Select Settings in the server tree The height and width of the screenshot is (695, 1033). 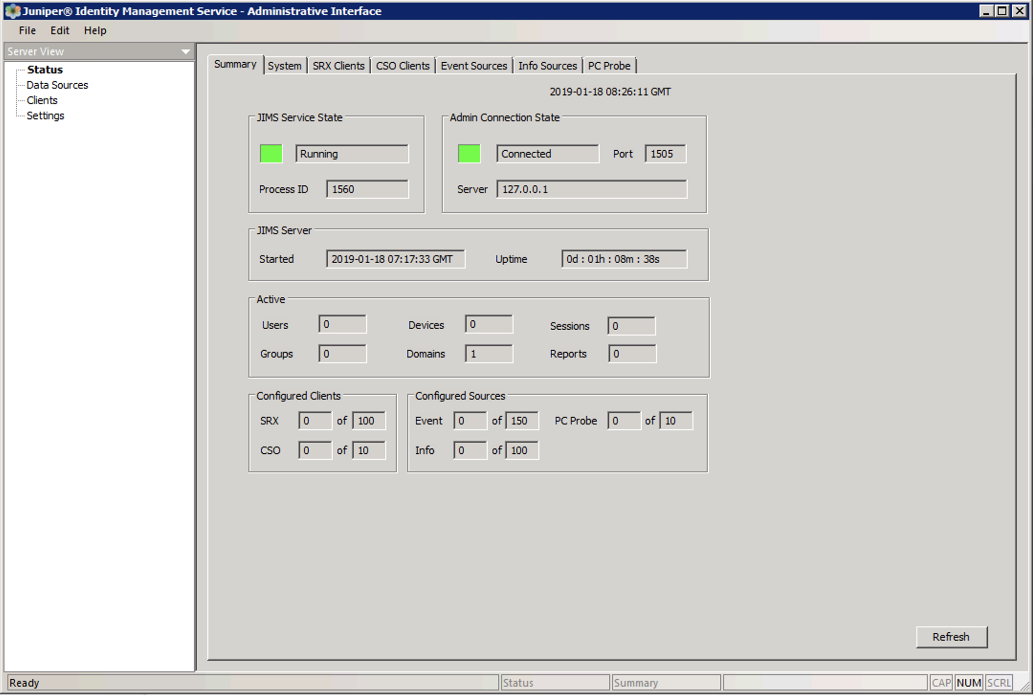coord(45,115)
